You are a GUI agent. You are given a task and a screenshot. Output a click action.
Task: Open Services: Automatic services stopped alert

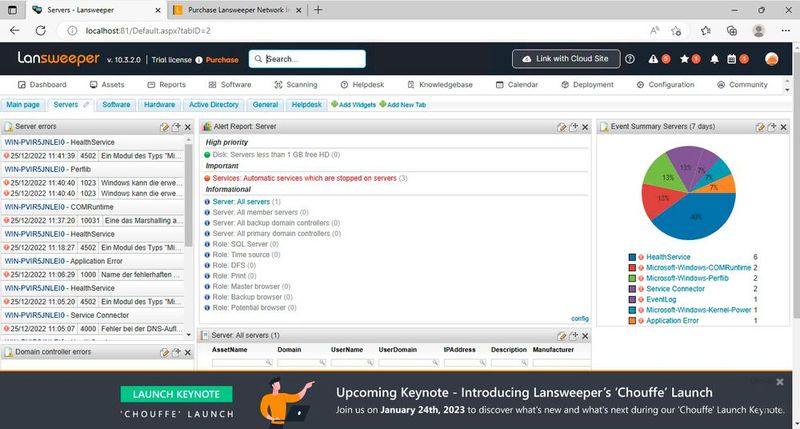pos(305,178)
